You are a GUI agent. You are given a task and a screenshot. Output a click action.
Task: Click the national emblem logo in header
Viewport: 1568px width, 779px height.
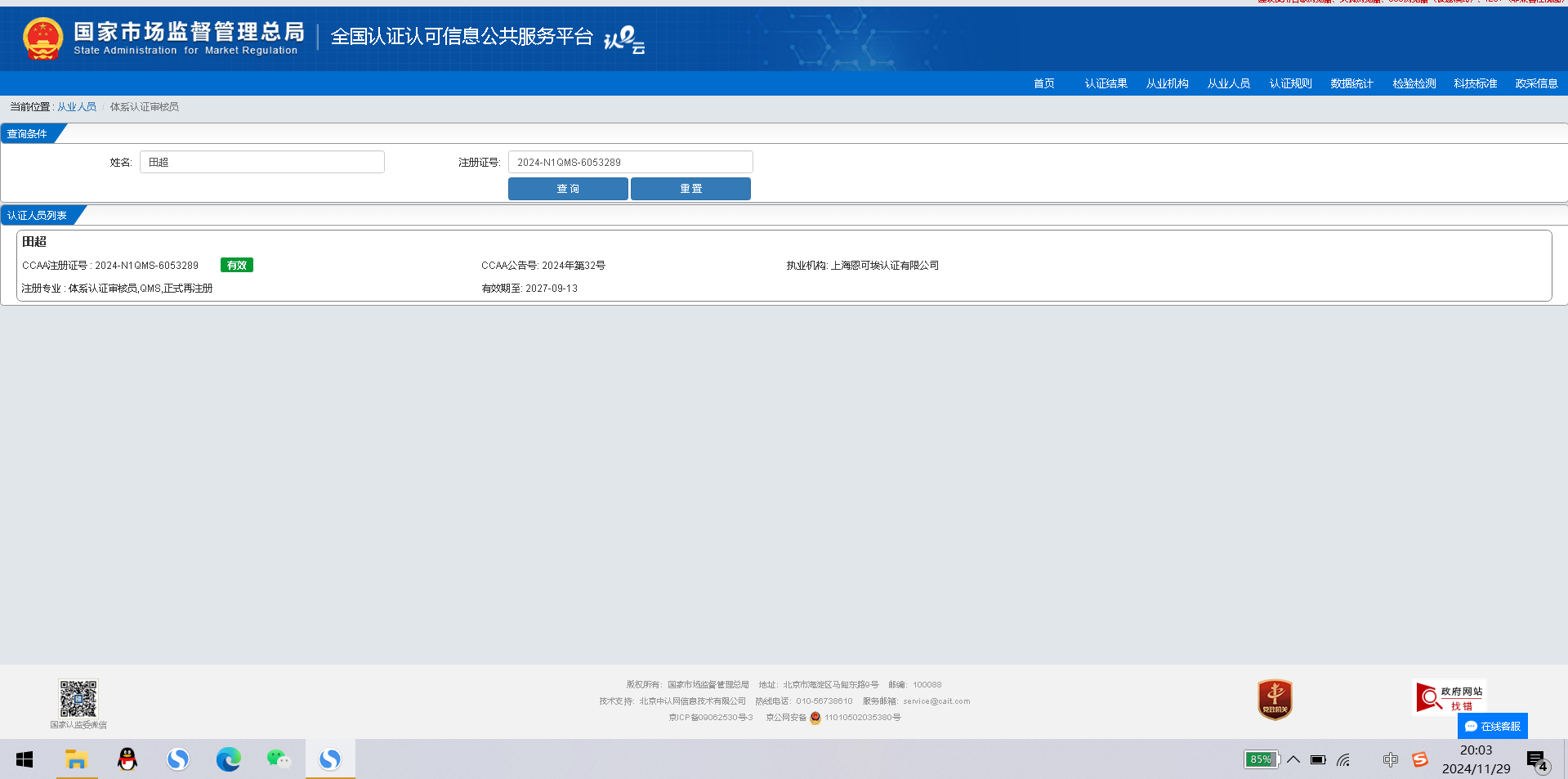click(x=43, y=38)
